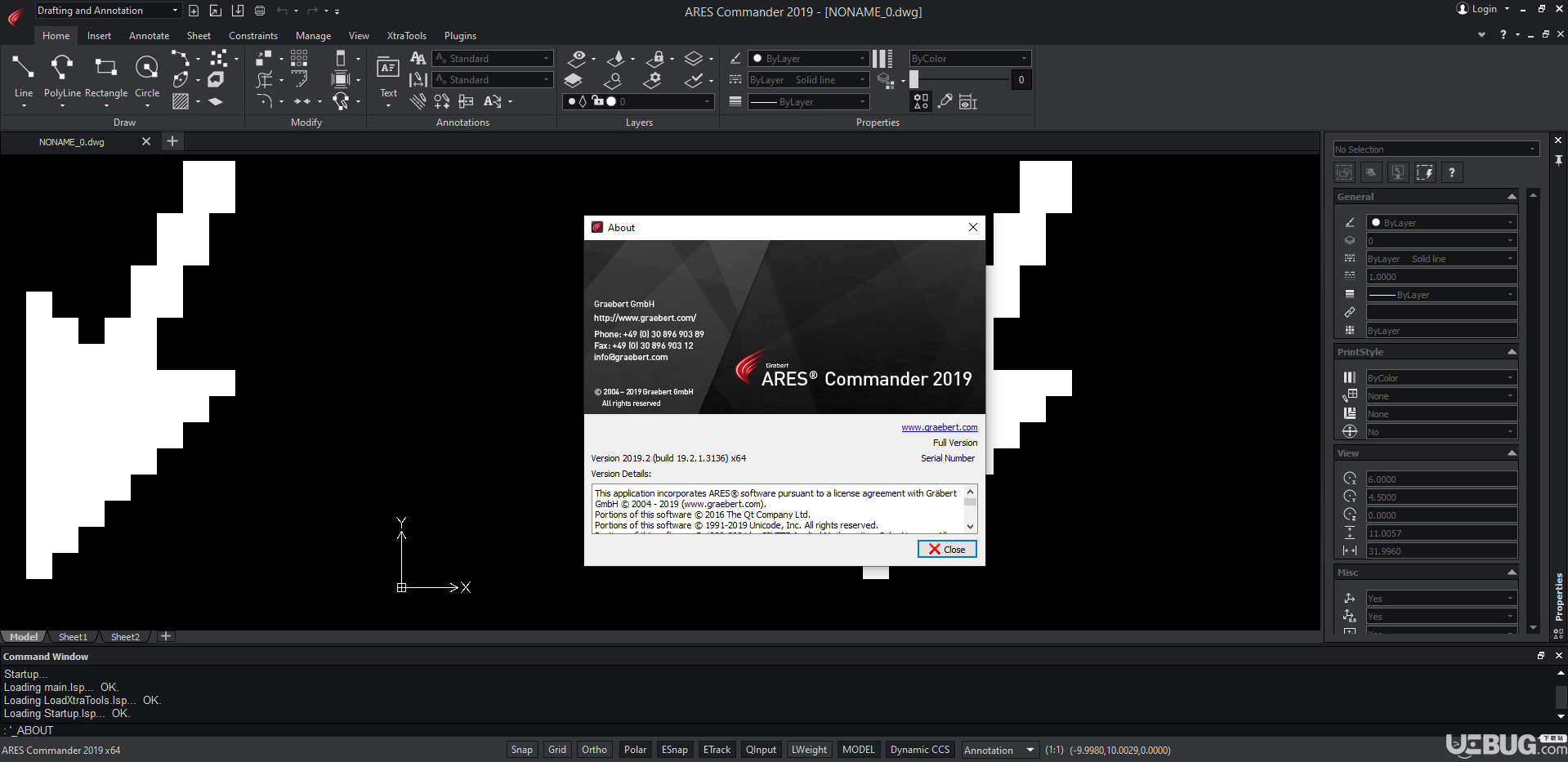
Task: Open www.graebert.com link in About dialog
Action: tap(939, 427)
